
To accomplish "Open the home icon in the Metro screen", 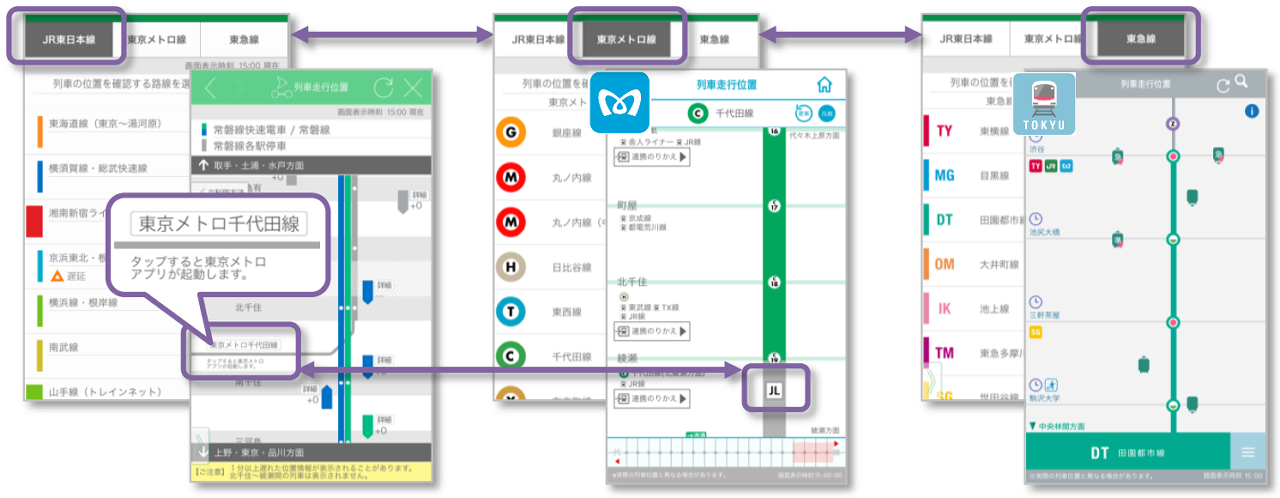I will 823,85.
